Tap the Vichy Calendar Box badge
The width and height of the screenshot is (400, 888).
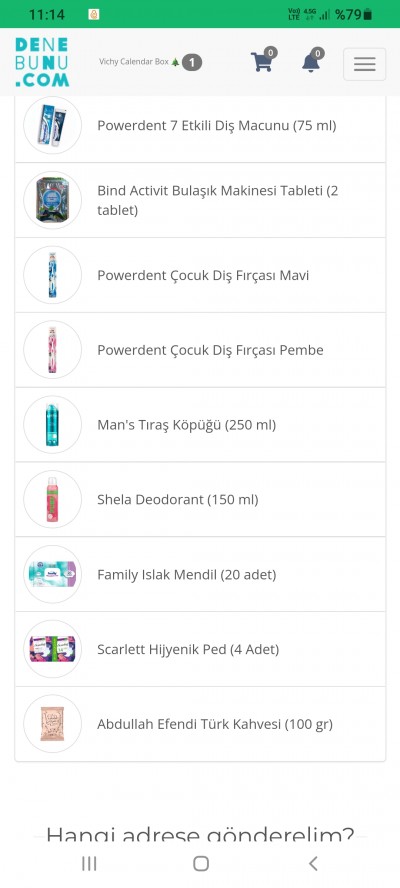[x=150, y=62]
